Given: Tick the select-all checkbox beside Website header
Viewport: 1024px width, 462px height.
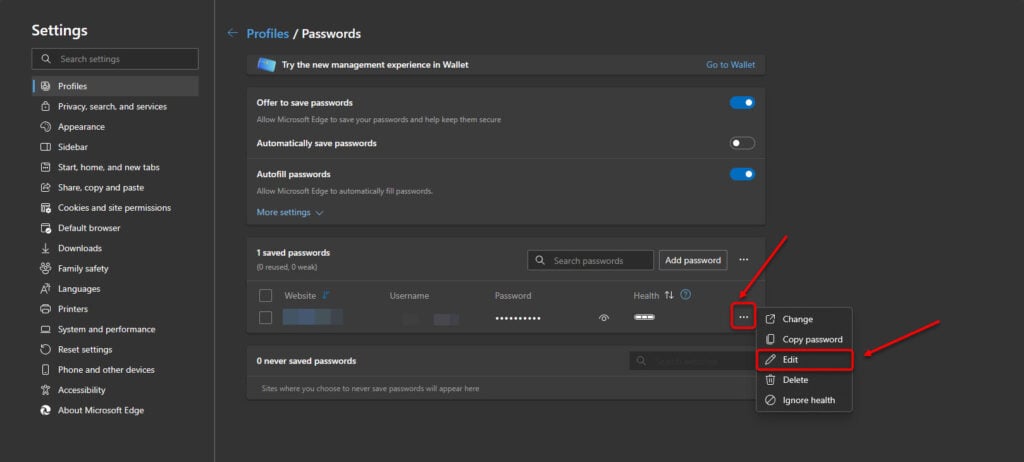Looking at the screenshot, I should (x=265, y=296).
